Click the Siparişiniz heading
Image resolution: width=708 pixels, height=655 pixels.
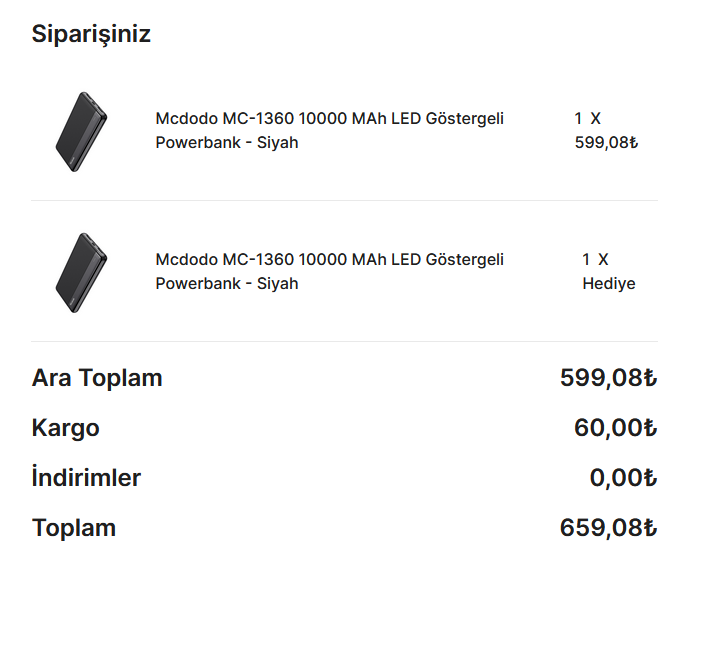91,34
